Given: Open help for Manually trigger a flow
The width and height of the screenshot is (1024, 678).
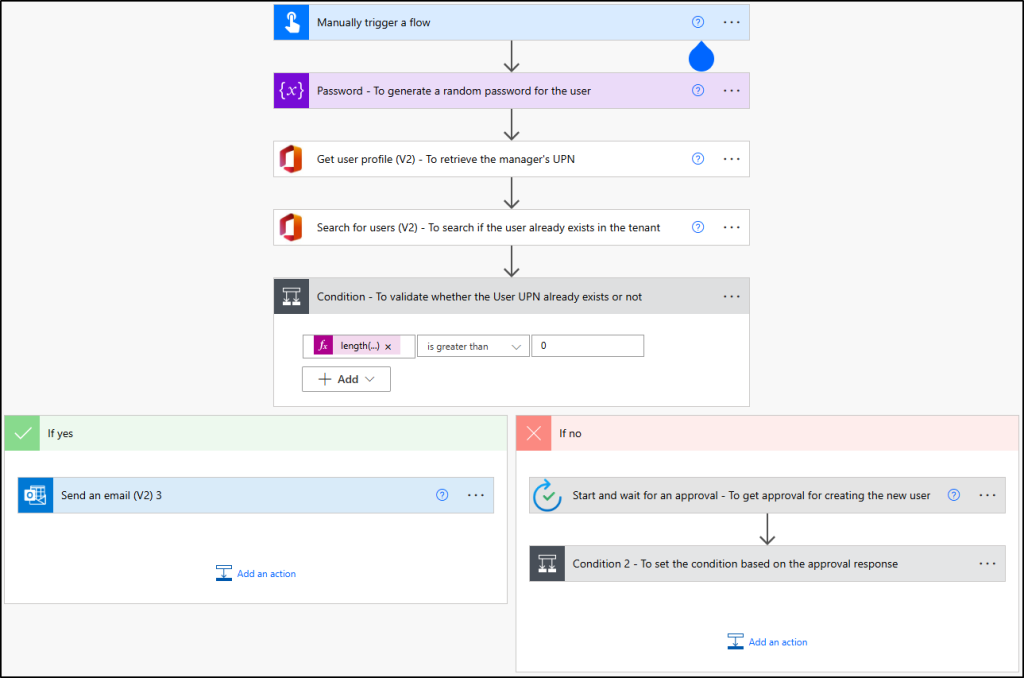Looking at the screenshot, I should (698, 22).
